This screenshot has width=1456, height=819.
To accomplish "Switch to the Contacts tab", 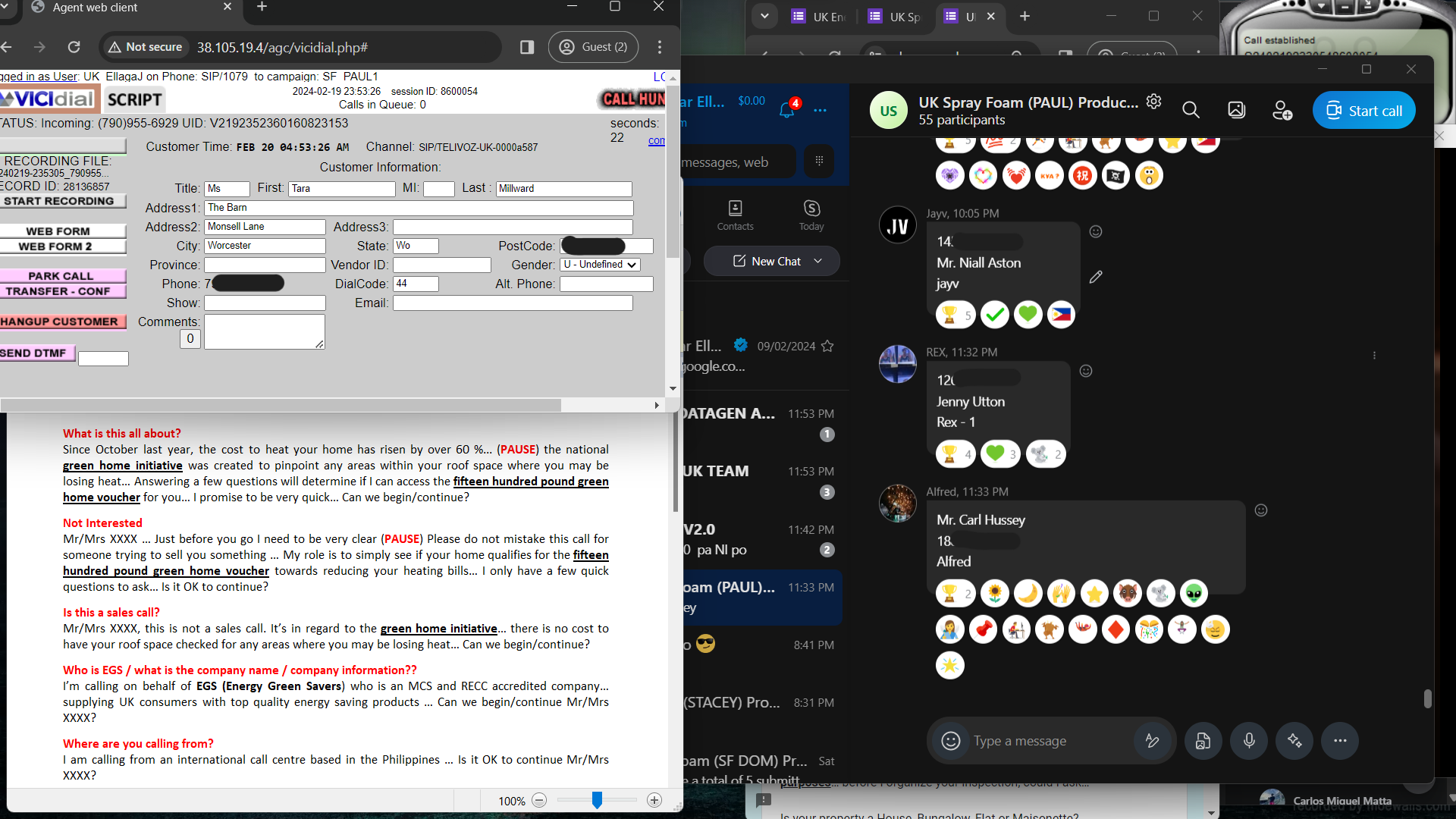I will tap(735, 215).
